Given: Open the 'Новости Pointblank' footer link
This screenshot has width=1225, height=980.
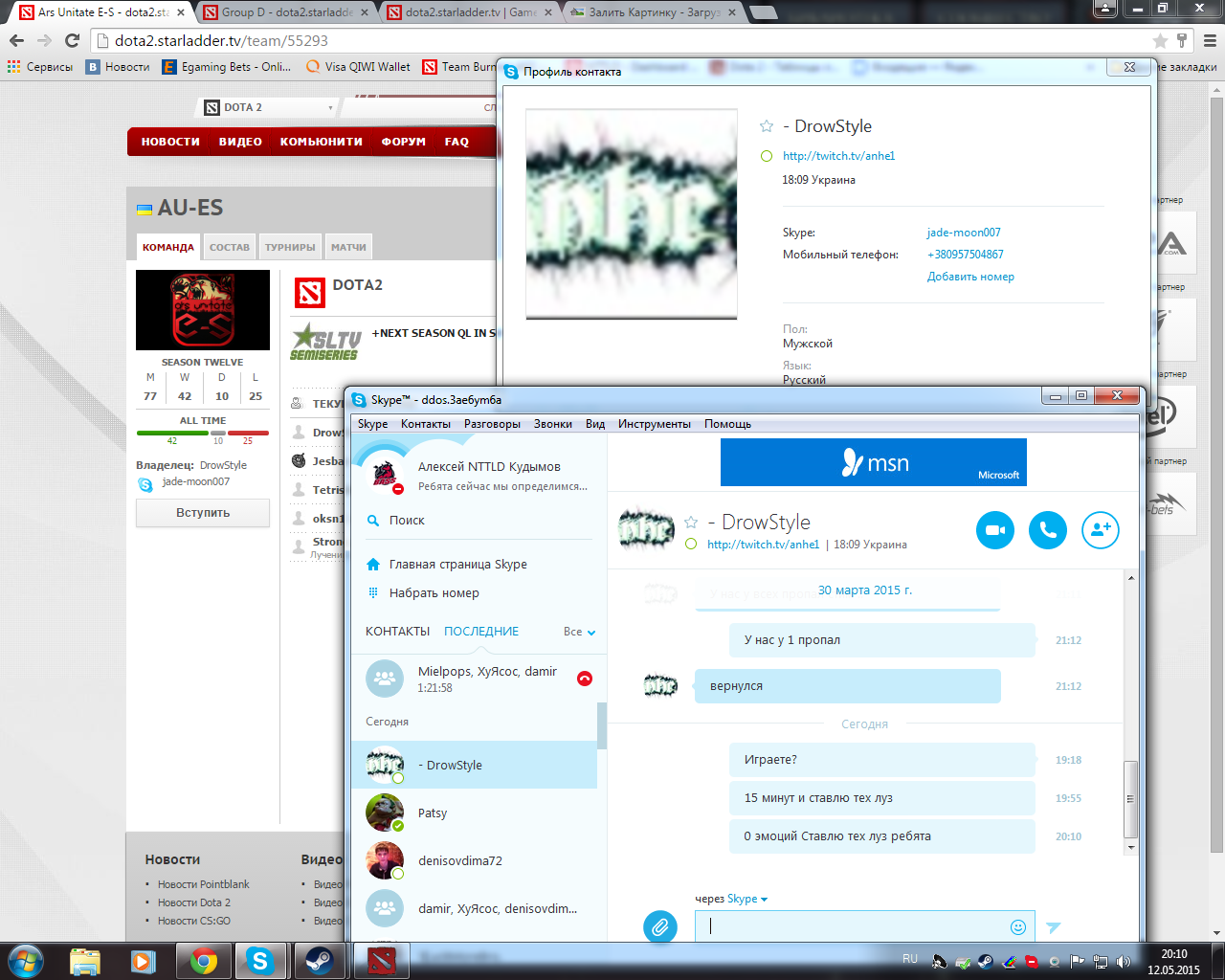Looking at the screenshot, I should (x=204, y=884).
